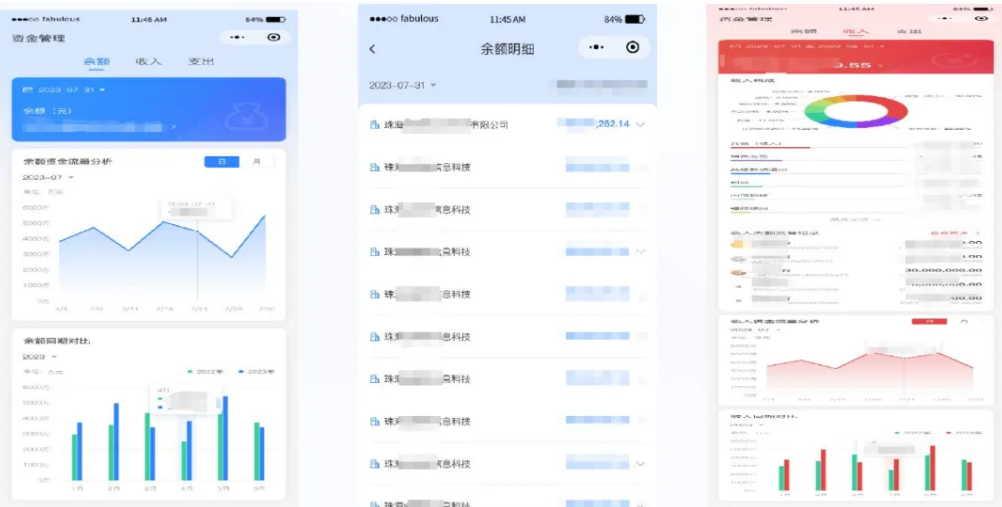The image size is (1002, 507).
Task: Tap the tallest blue bar in 余额同期对比 chart
Action: click(225, 437)
